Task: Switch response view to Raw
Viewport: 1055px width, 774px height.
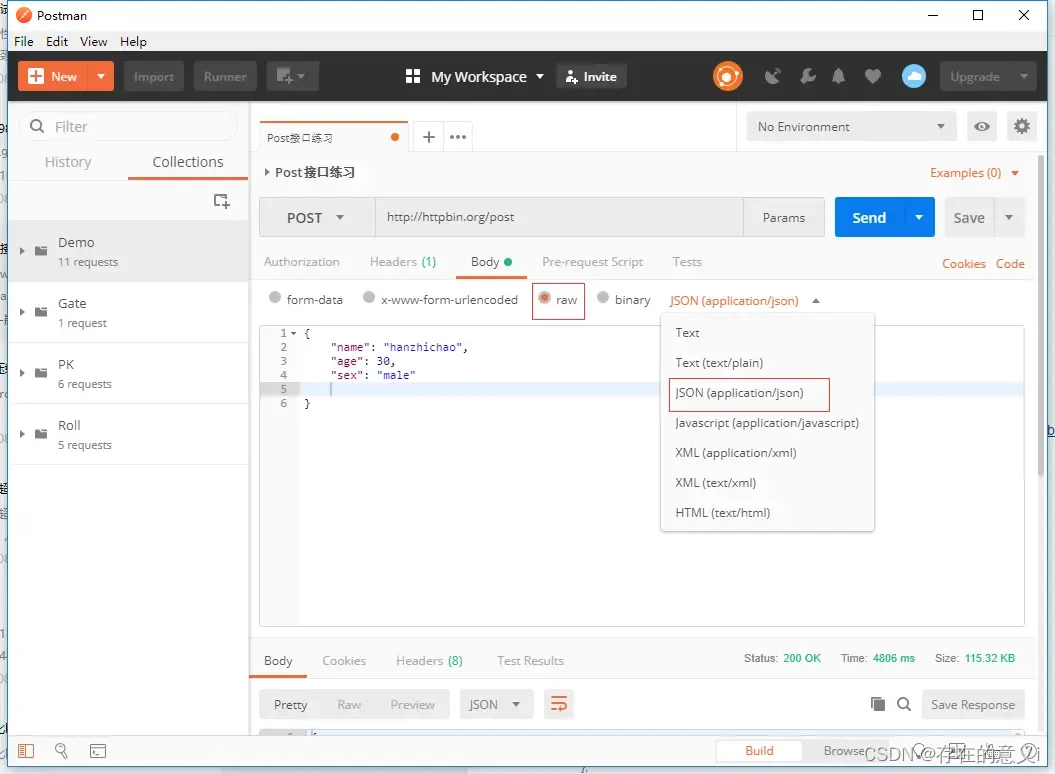Action: click(349, 704)
